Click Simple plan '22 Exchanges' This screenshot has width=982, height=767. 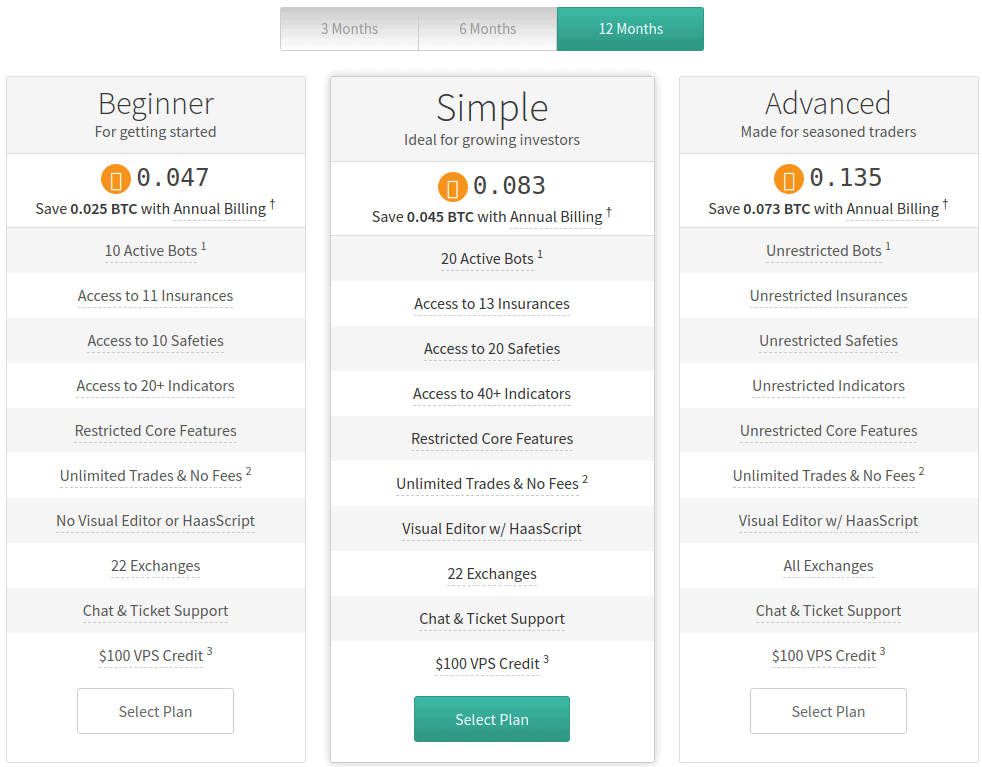[x=492, y=575]
